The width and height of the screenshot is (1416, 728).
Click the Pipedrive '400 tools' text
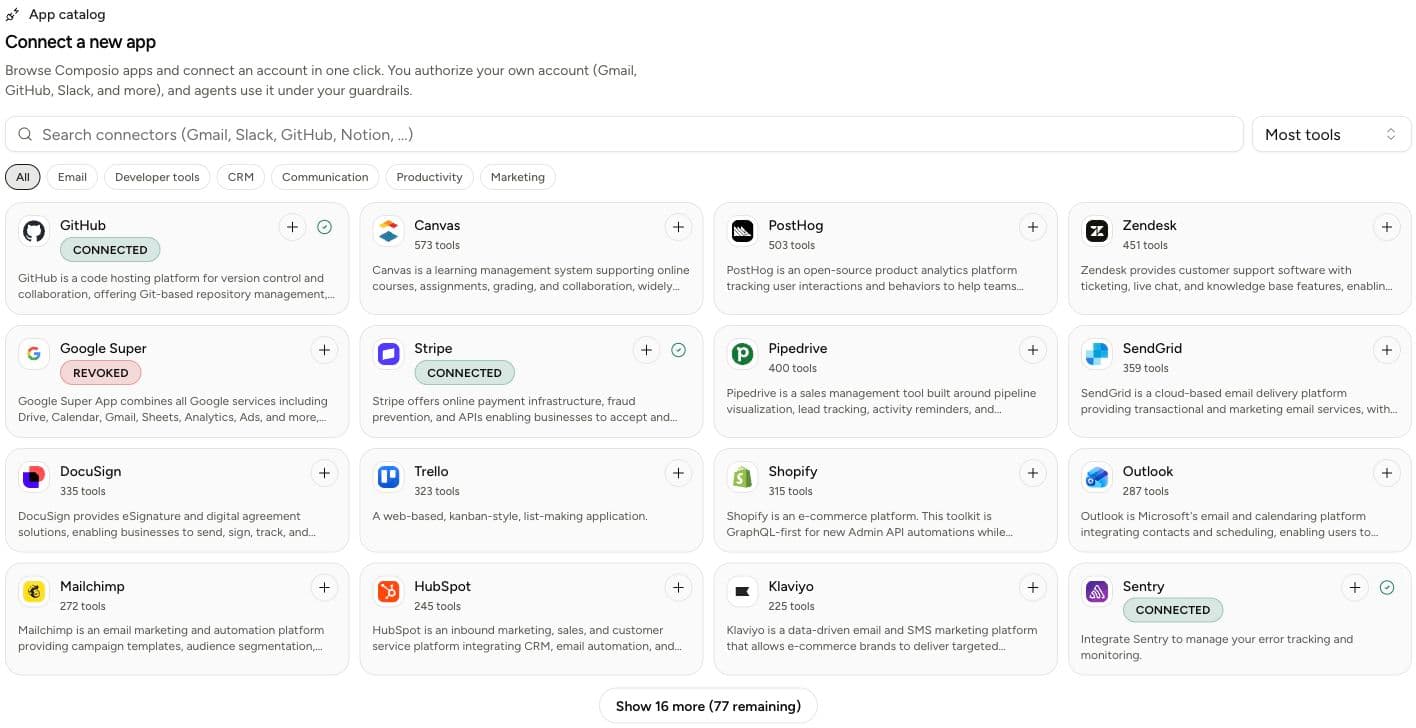click(x=792, y=368)
